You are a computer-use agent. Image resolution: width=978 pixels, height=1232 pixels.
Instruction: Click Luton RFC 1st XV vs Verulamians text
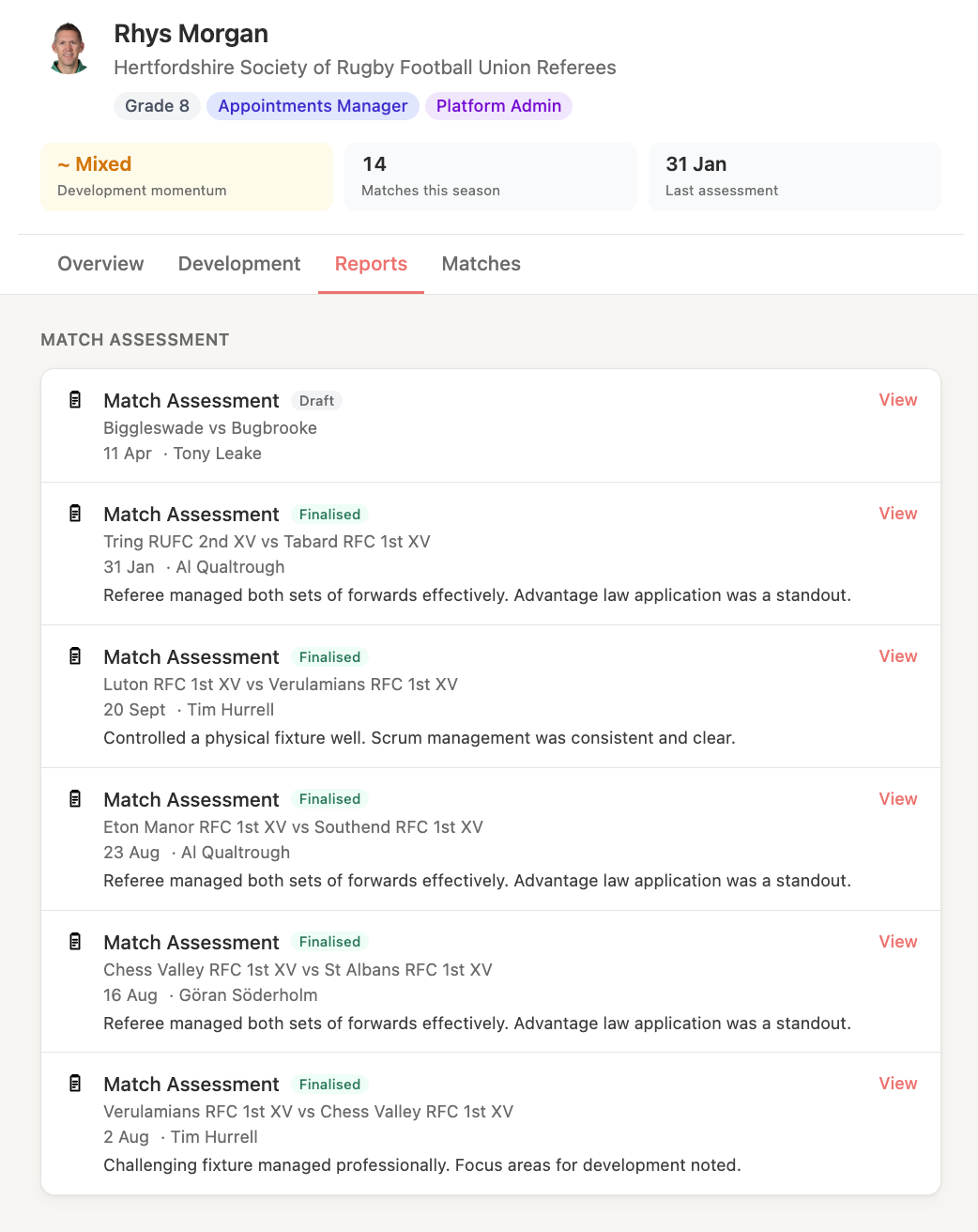coord(281,685)
